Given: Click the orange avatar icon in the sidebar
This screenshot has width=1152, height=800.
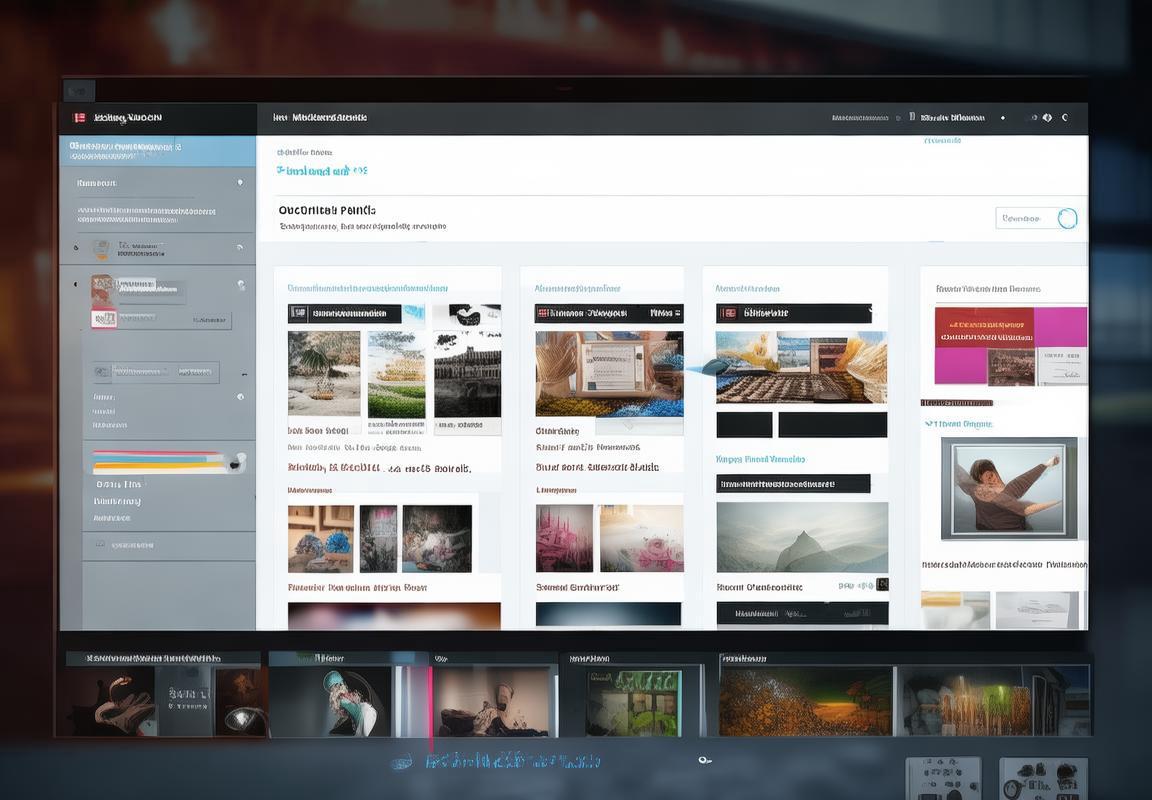Looking at the screenshot, I should coord(101,248).
